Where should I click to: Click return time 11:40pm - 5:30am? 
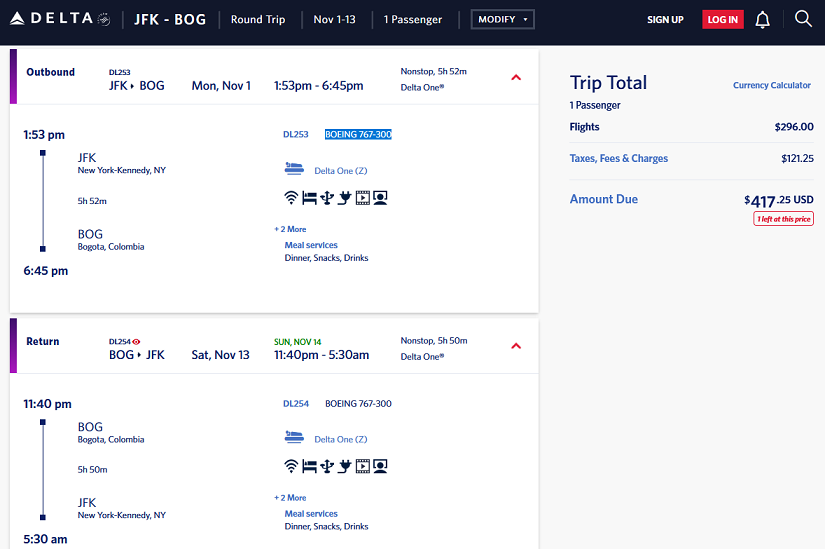[x=321, y=355]
